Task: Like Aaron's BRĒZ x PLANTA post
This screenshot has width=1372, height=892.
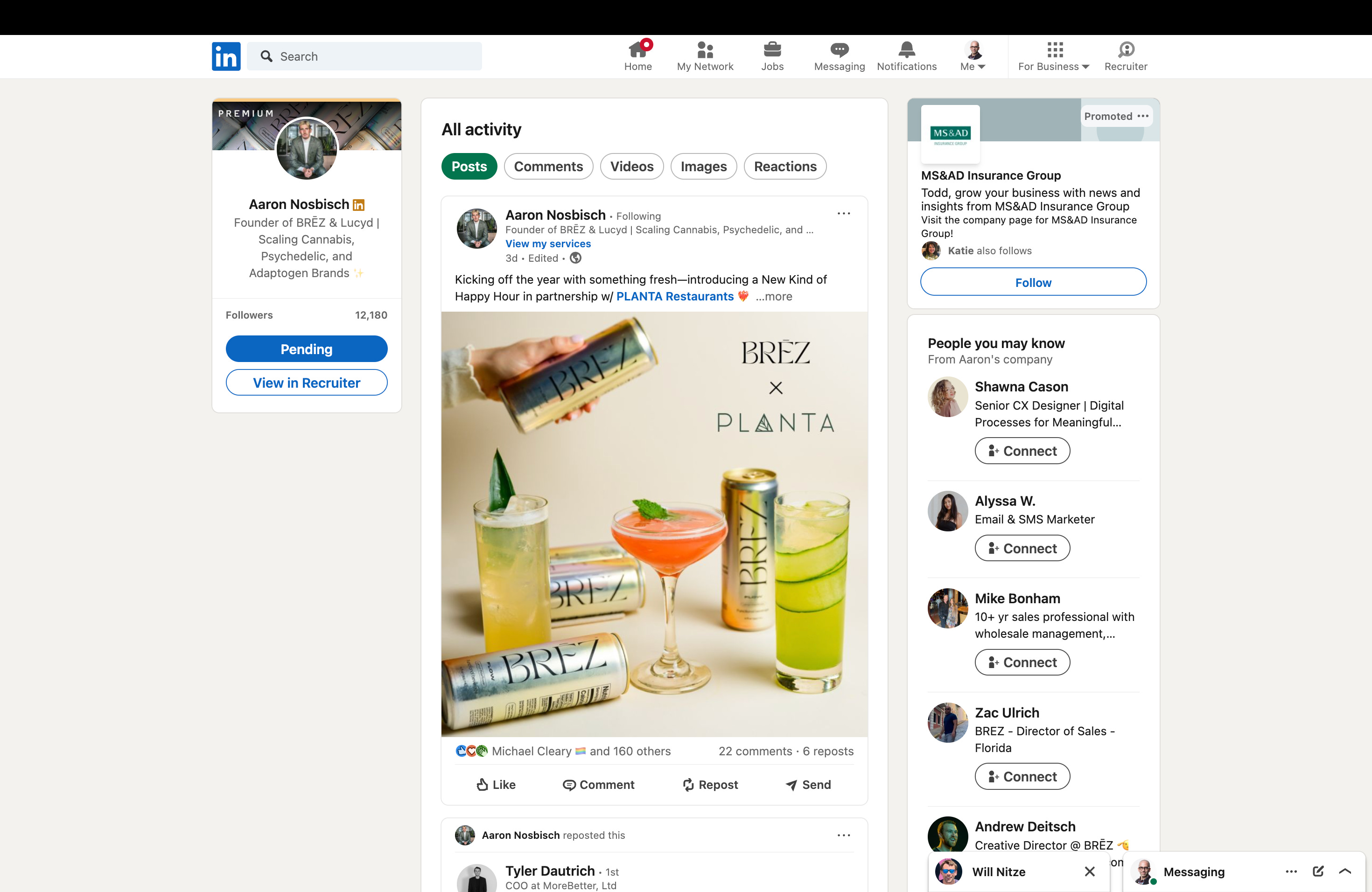Action: pyautogui.click(x=496, y=784)
